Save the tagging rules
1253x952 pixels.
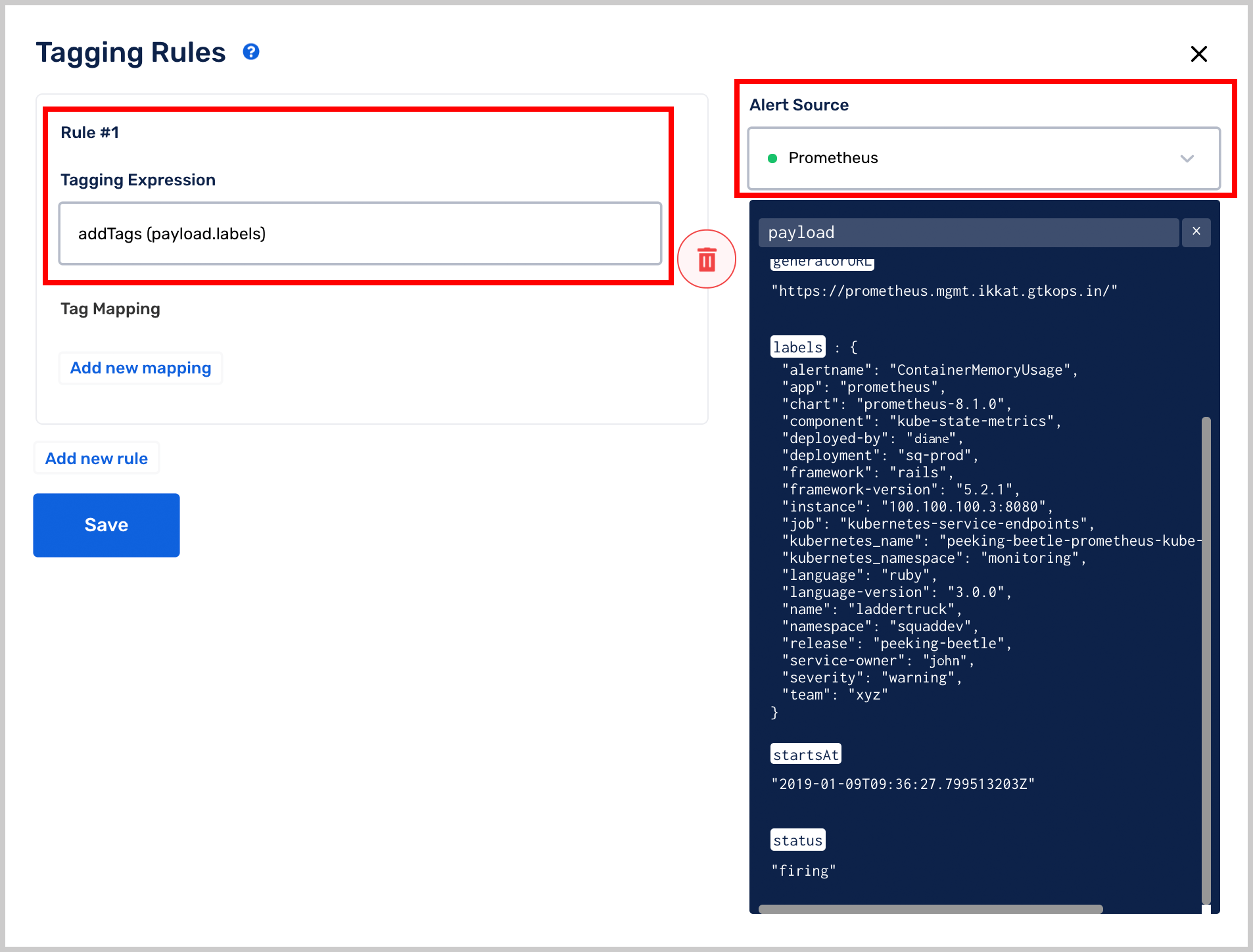(106, 525)
